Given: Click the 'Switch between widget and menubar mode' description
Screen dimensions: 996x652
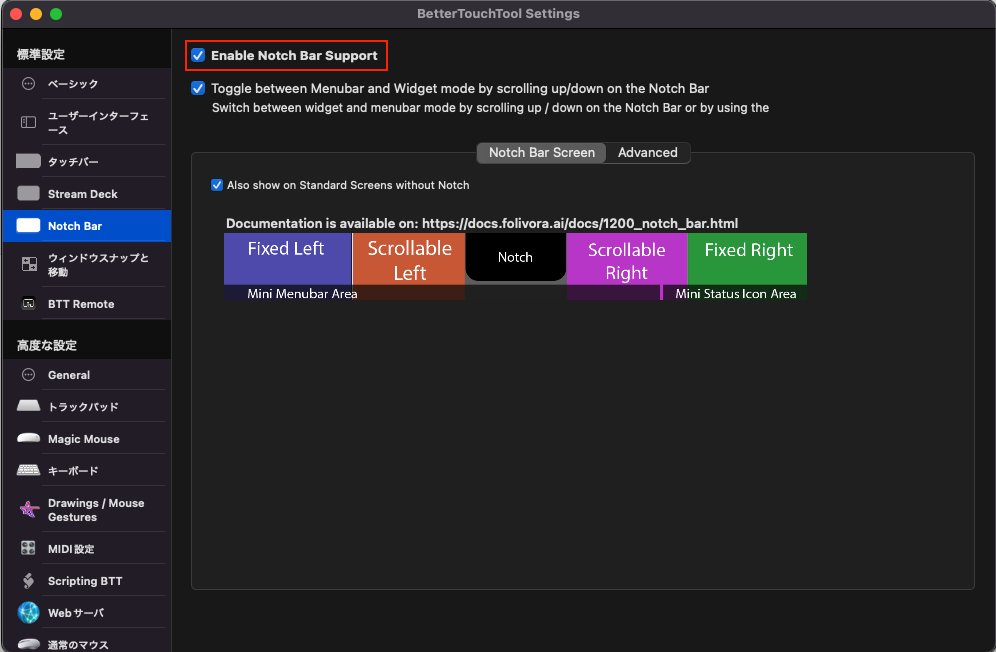Looking at the screenshot, I should [x=490, y=107].
